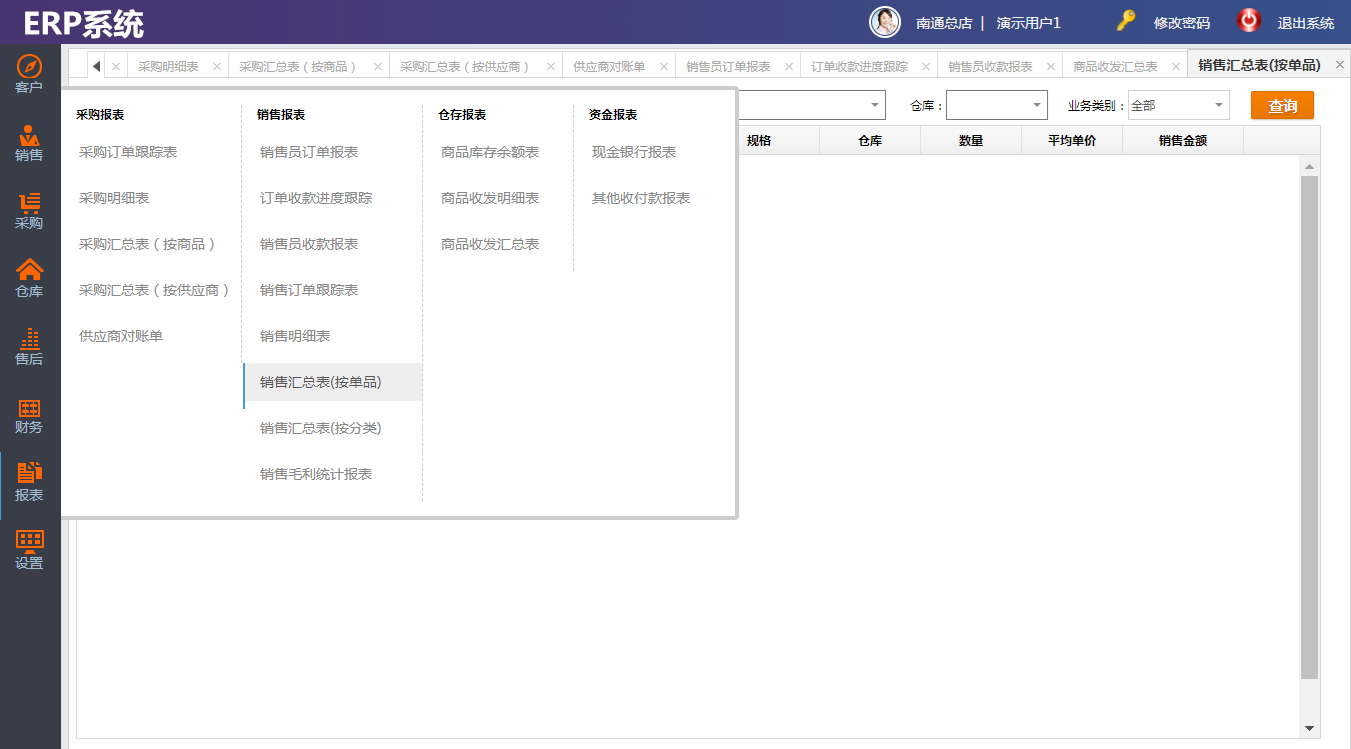Click the 现金银行报表 link
1351x749 pixels.
[634, 152]
